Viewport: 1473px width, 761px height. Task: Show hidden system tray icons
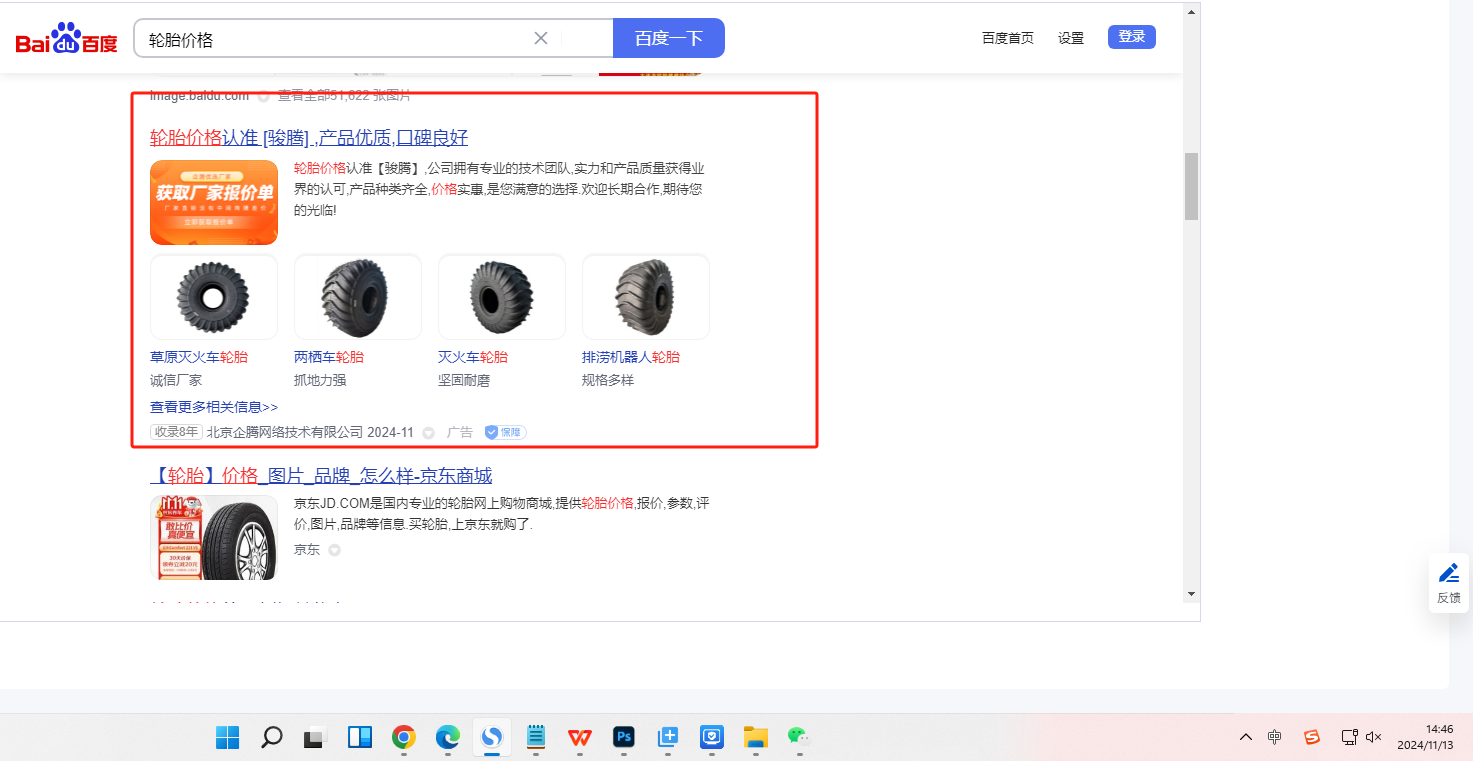pyautogui.click(x=1246, y=737)
